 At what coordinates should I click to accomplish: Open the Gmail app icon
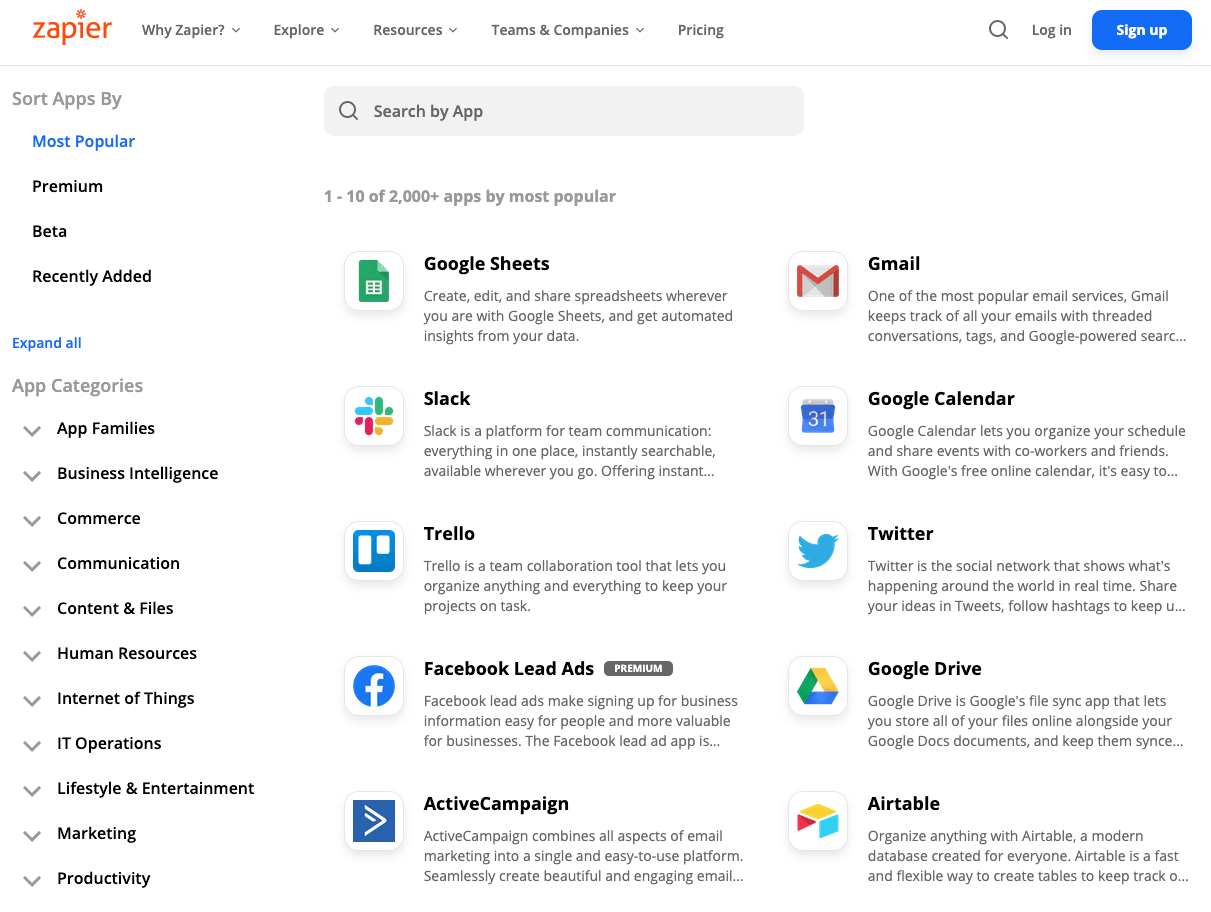coord(818,281)
